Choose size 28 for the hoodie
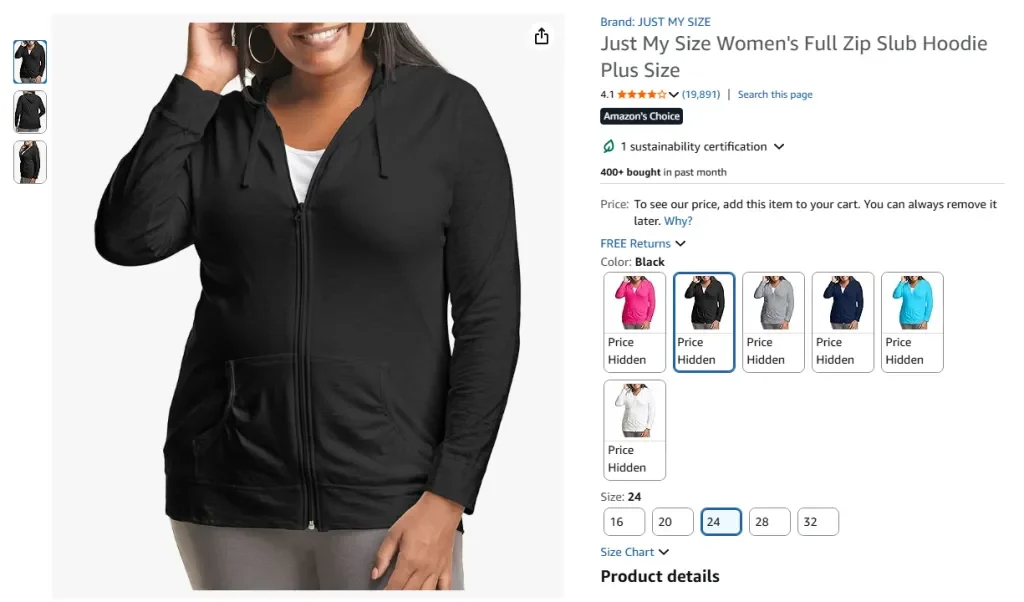 pos(769,521)
